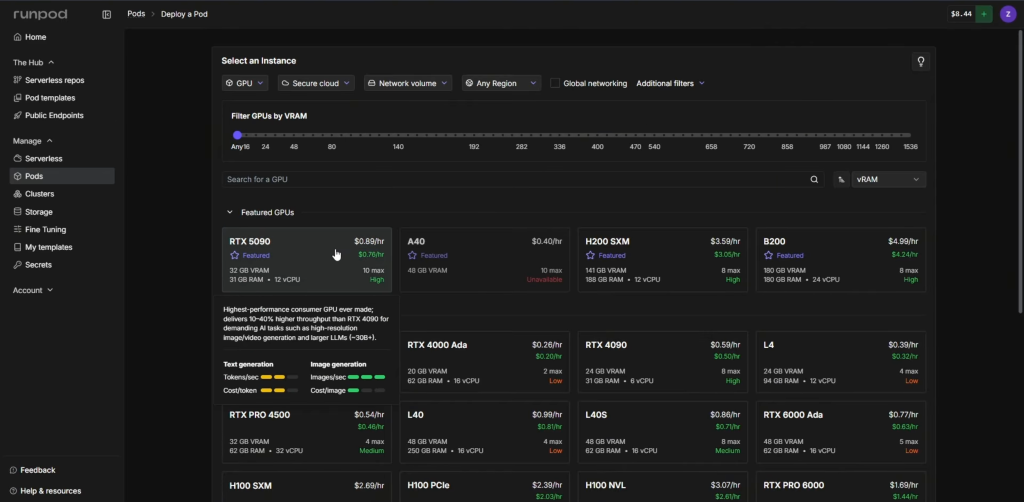The image size is (1024, 502).
Task: Open the Network volume dropdown
Action: coord(408,84)
